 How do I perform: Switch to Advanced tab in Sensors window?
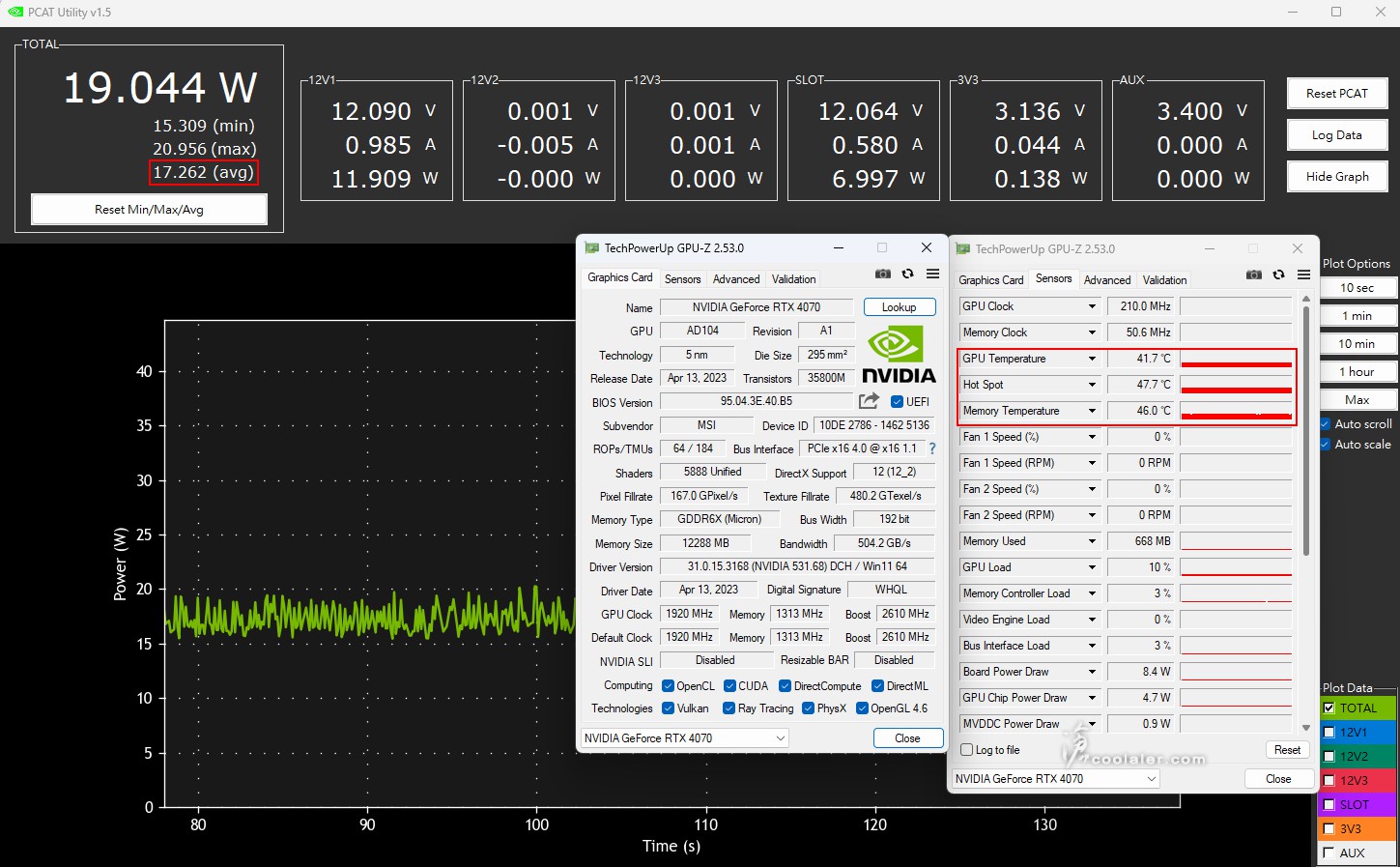[1107, 280]
